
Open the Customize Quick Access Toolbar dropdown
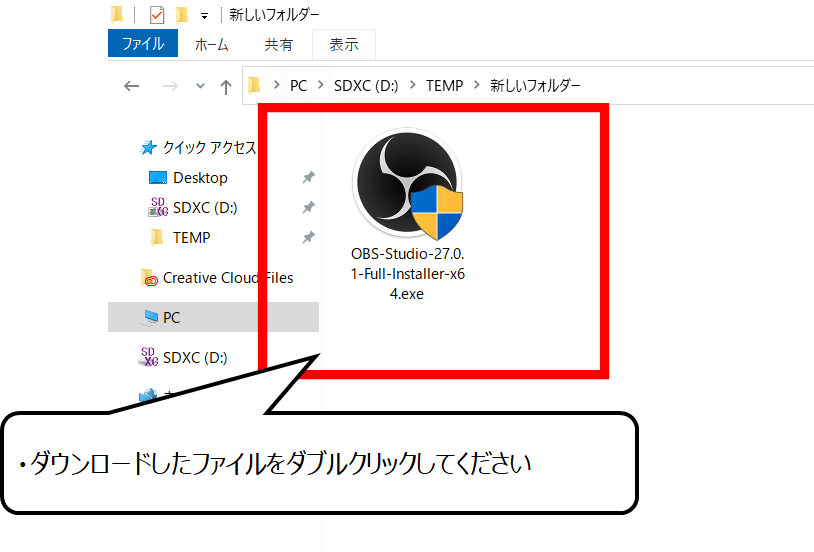(x=205, y=16)
